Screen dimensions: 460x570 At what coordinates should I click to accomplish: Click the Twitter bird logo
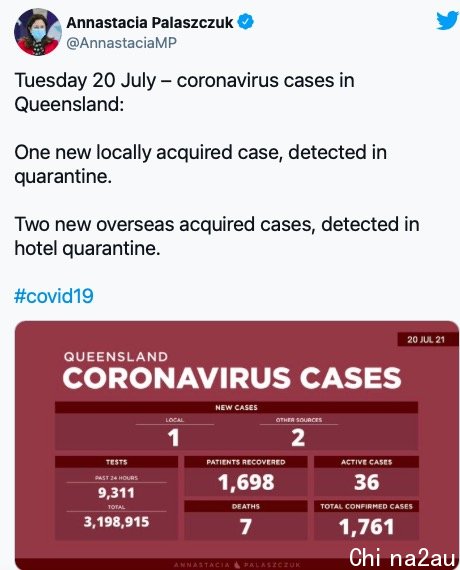click(448, 21)
